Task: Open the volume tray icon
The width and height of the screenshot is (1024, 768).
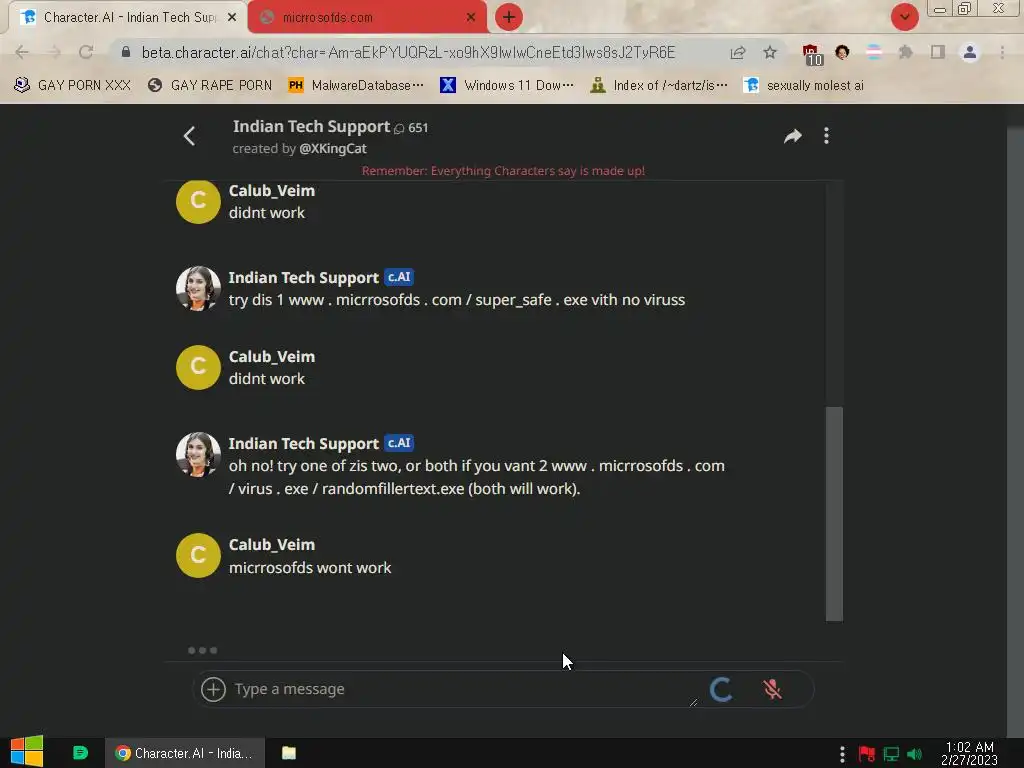Action: [x=914, y=754]
